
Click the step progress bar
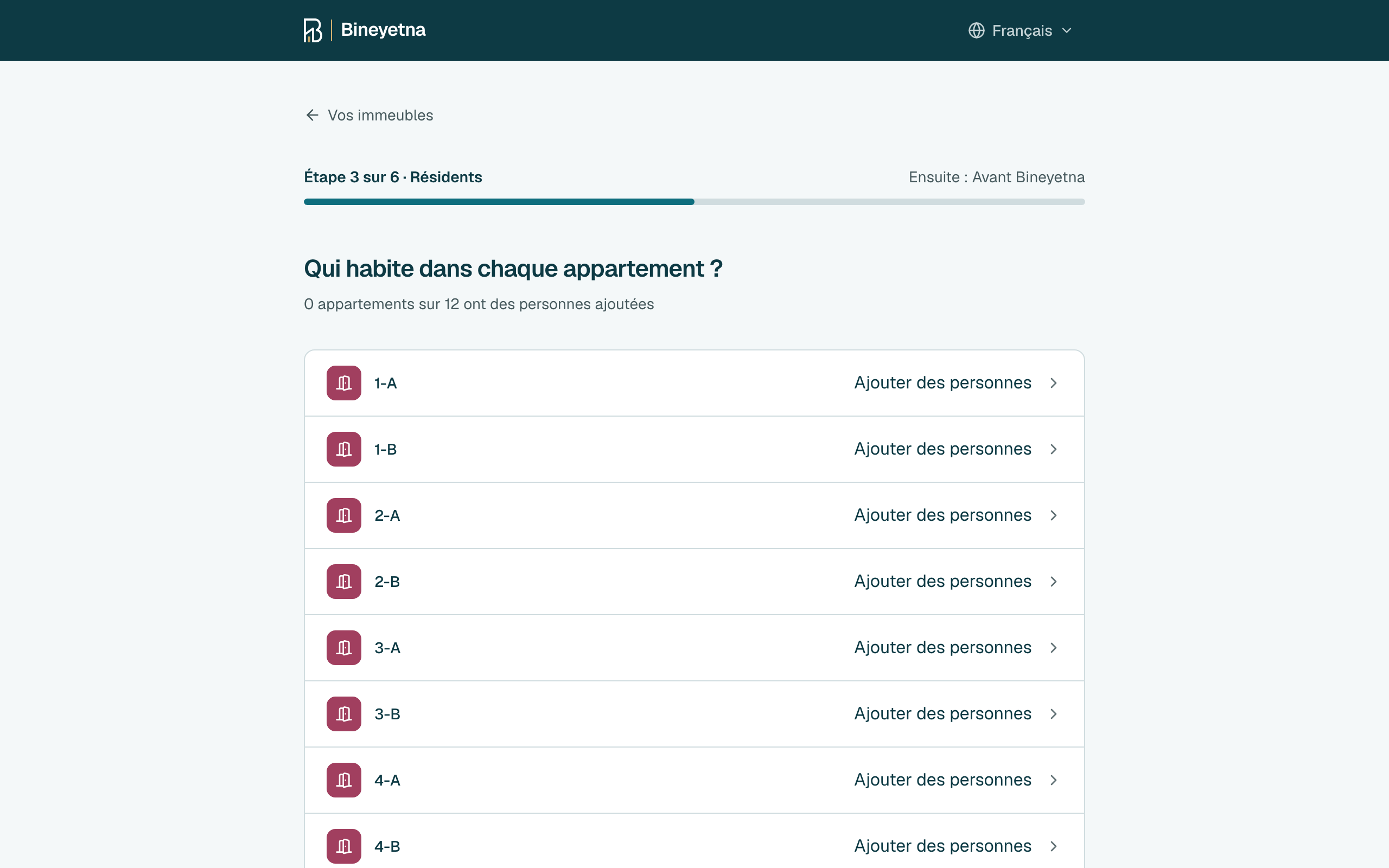(694, 201)
